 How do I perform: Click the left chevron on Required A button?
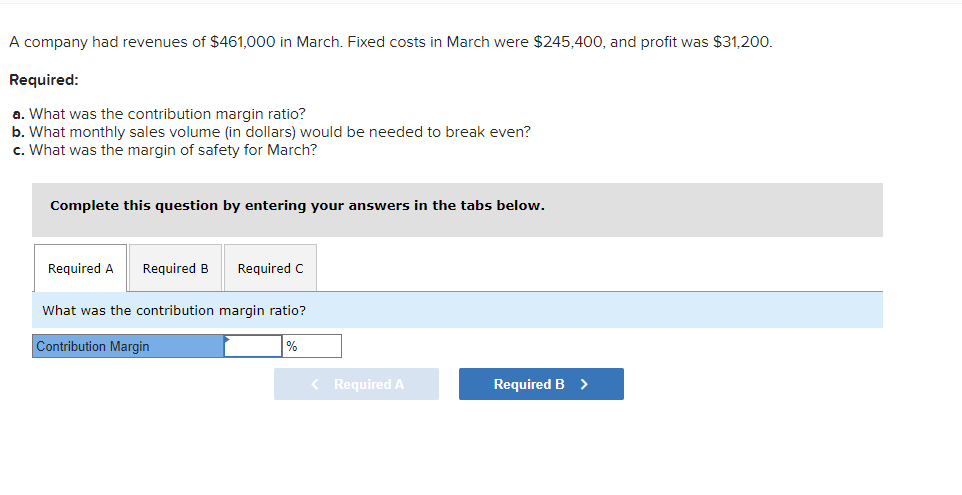click(315, 385)
